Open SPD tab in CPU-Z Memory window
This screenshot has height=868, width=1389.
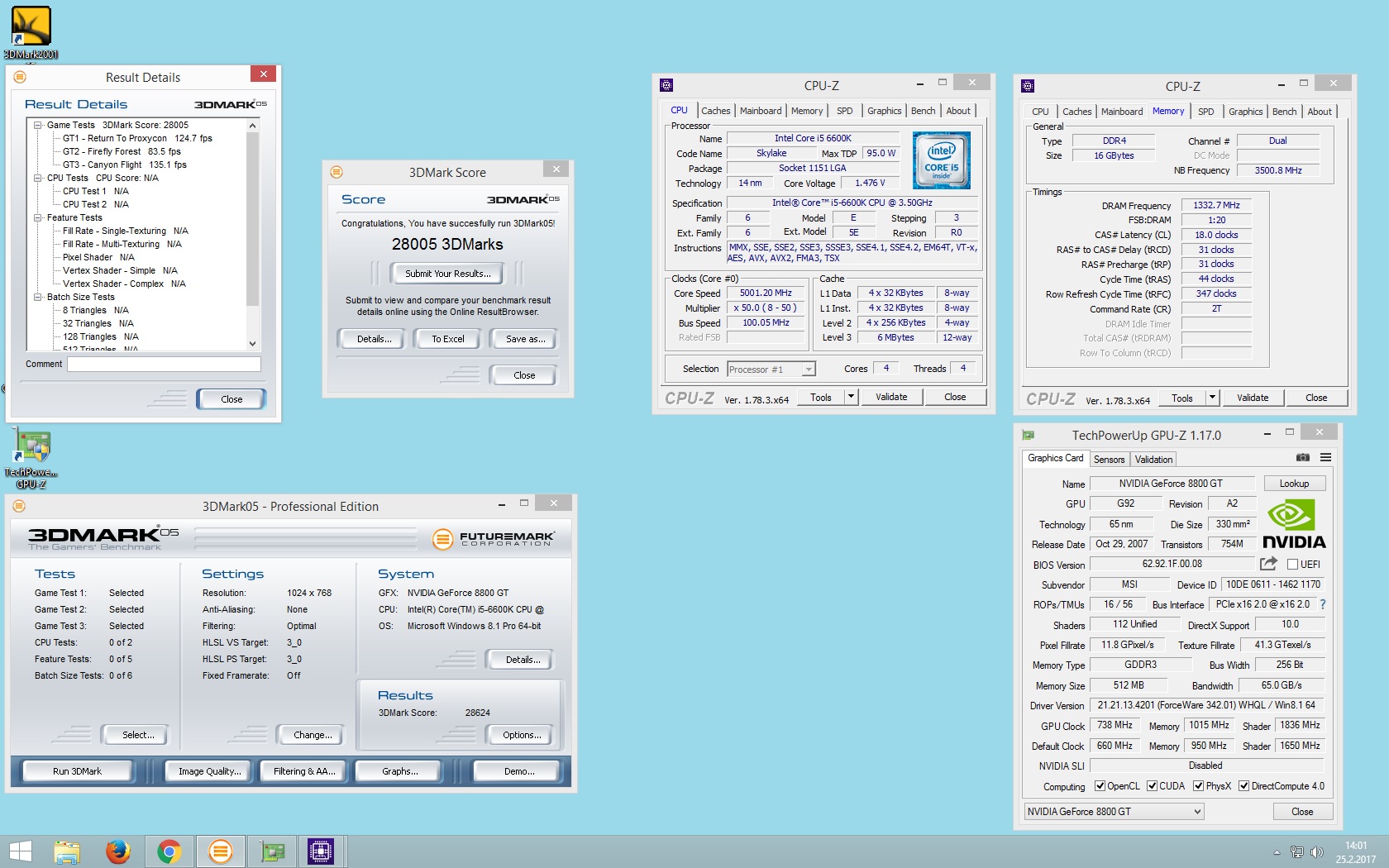point(1206,112)
